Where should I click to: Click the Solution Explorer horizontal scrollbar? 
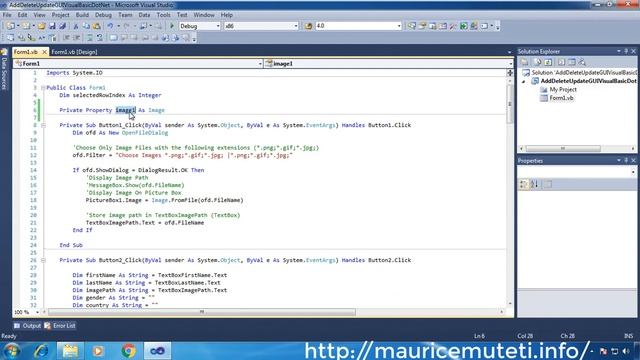tap(563, 149)
